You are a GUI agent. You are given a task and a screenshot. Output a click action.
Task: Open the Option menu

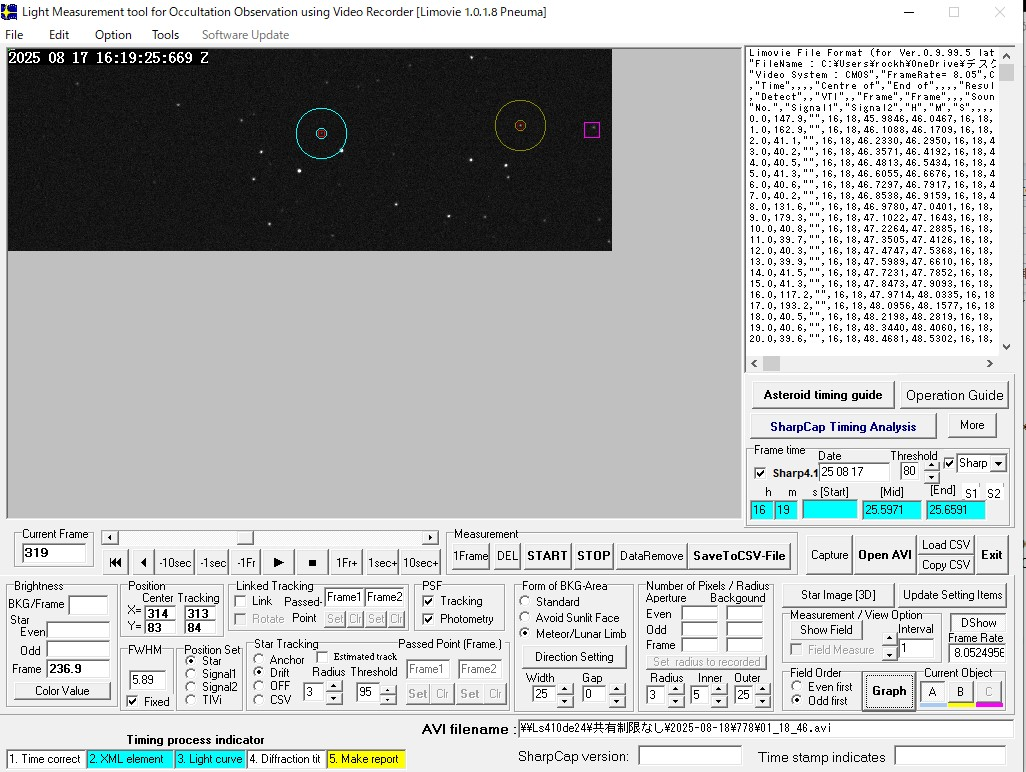113,35
